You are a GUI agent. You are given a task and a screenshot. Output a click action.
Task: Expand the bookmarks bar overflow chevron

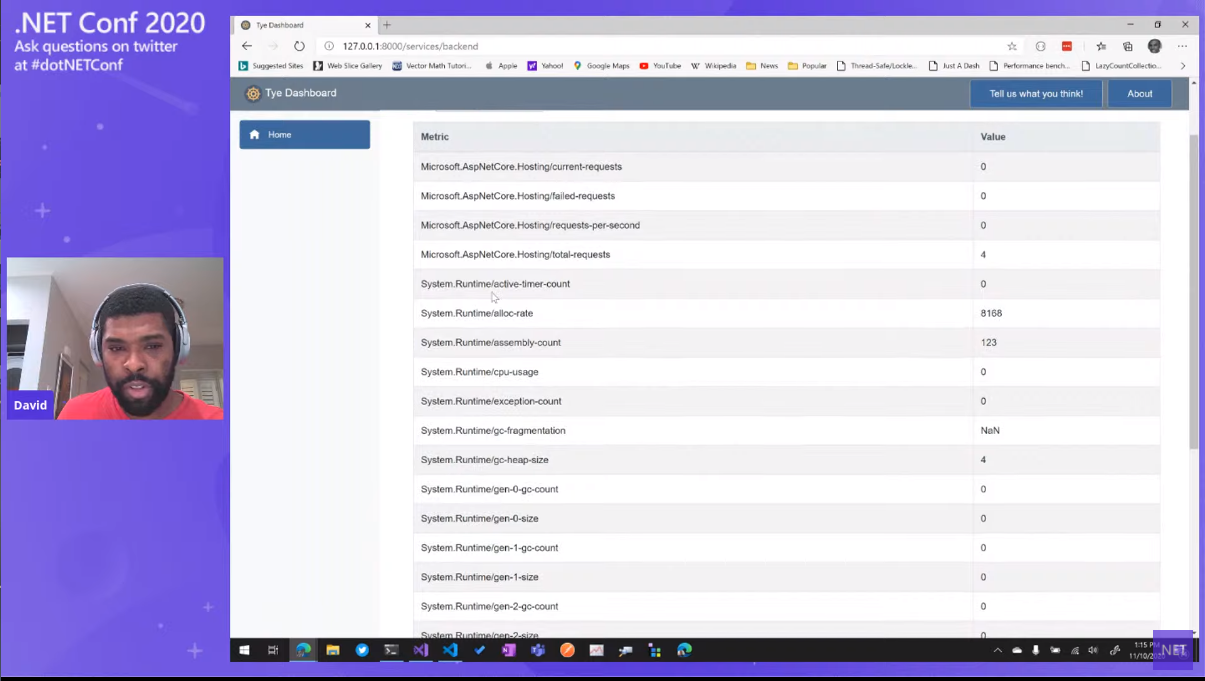[1183, 66]
